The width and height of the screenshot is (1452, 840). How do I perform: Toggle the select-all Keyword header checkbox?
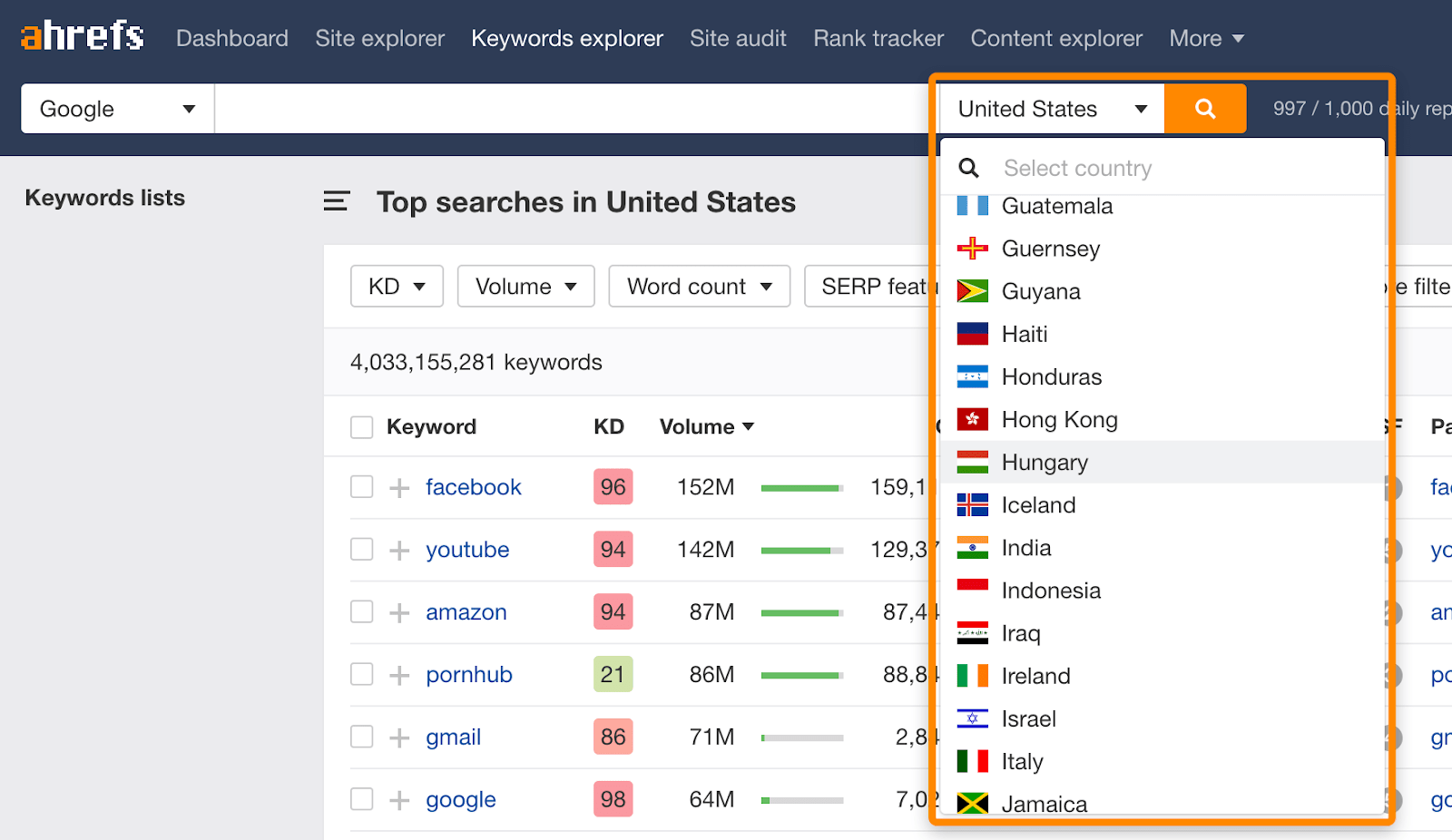click(362, 427)
